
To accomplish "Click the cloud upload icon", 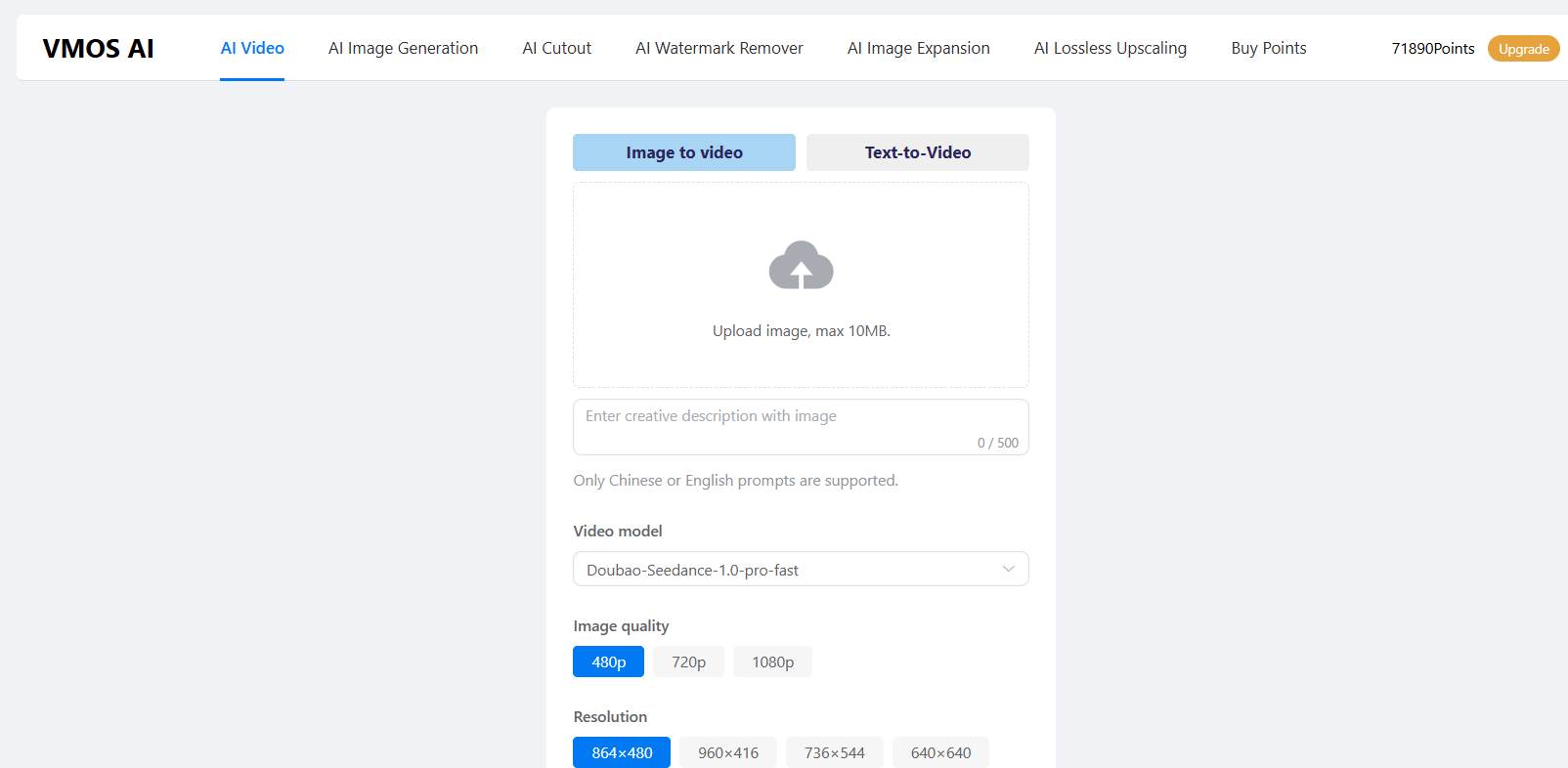I will pos(801,266).
